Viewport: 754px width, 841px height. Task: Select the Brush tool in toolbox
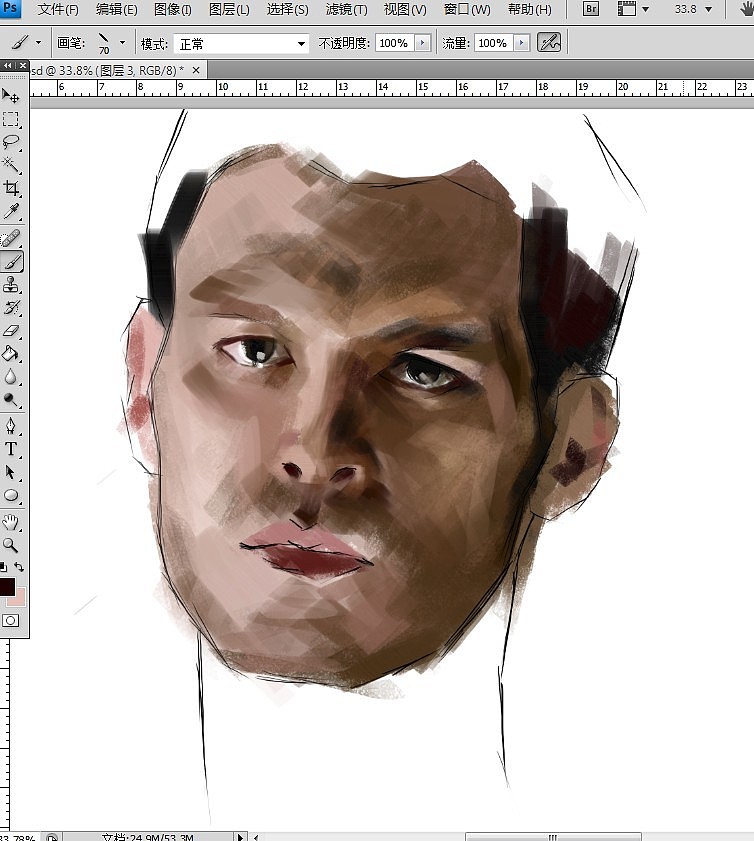pos(11,261)
